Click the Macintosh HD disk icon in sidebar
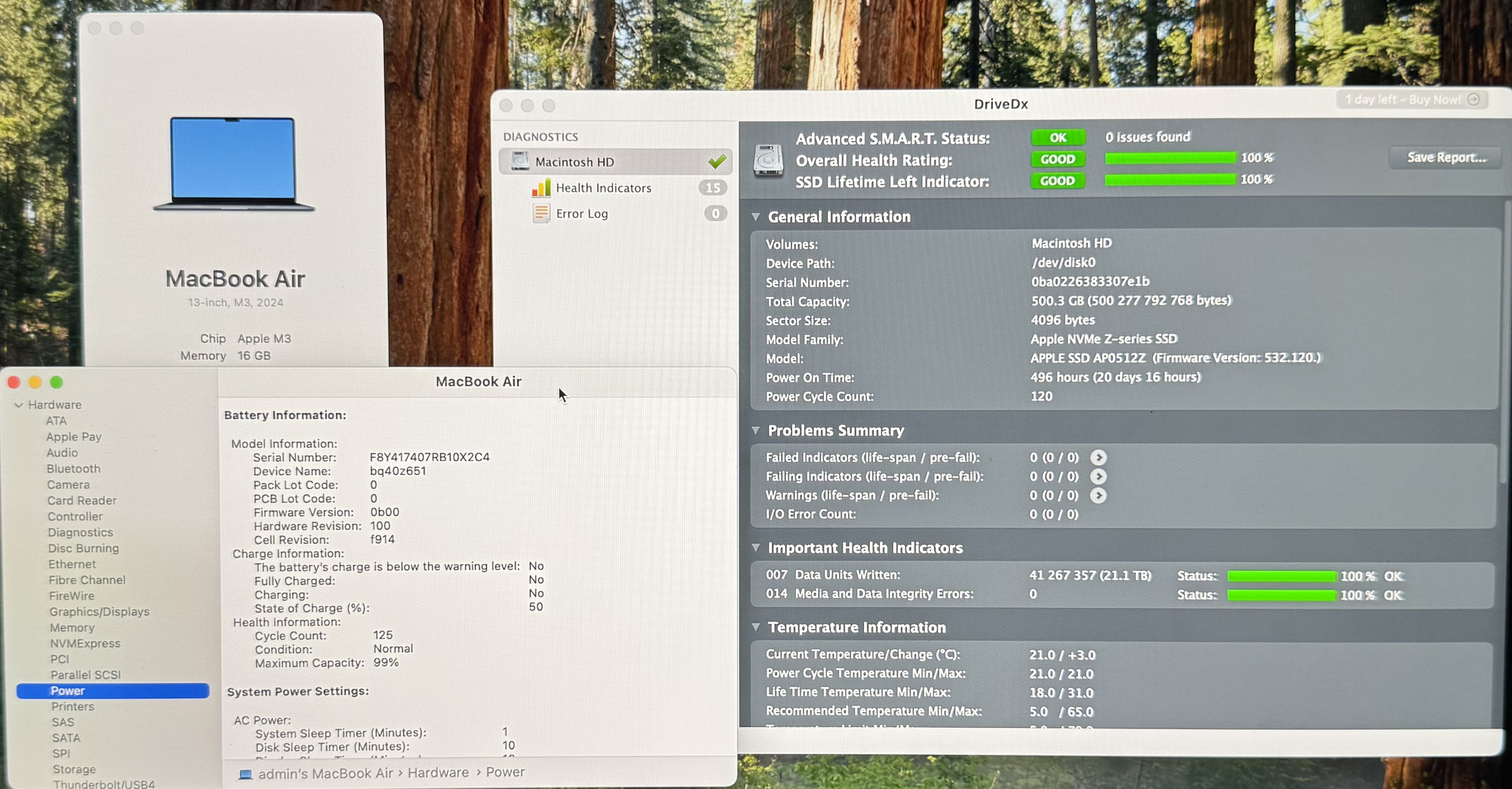1512x789 pixels. click(520, 161)
